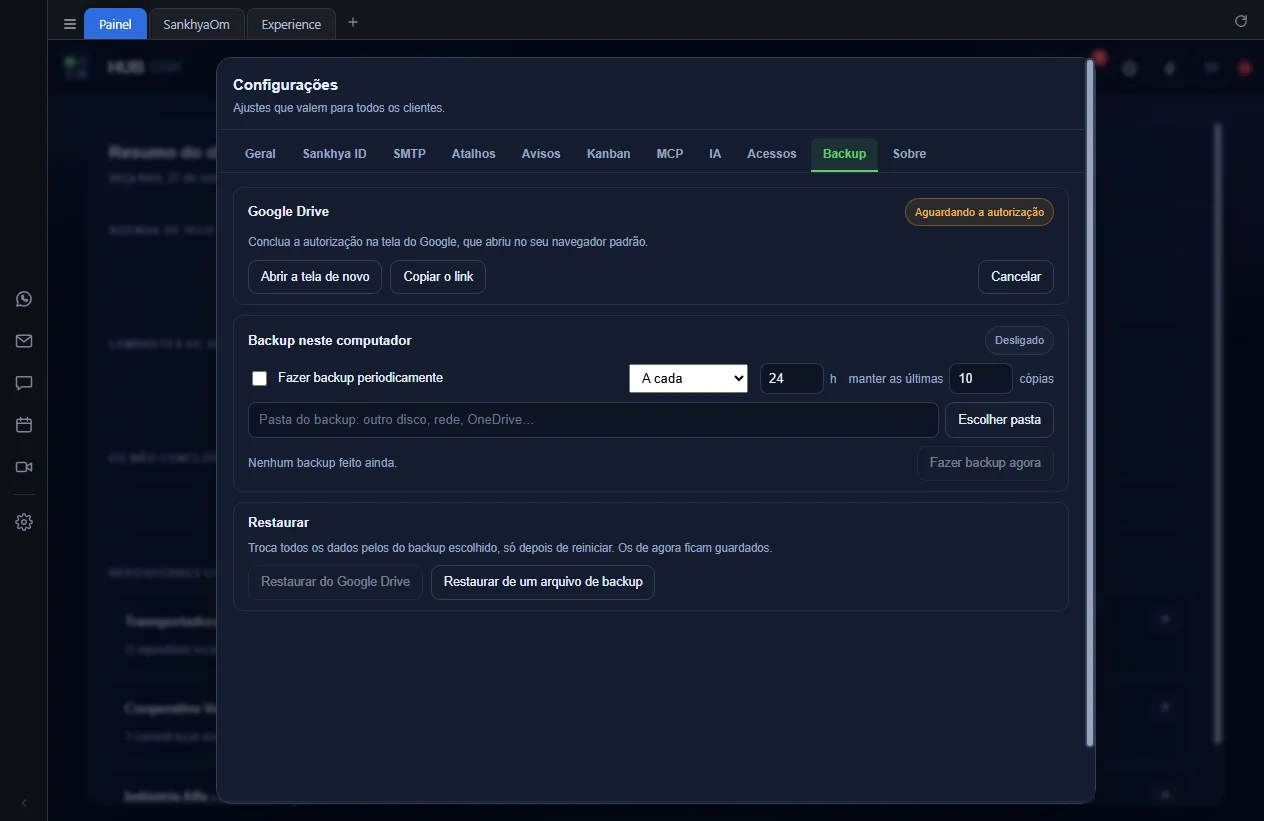Open the chat bubble icon in the sidebar

[24, 383]
